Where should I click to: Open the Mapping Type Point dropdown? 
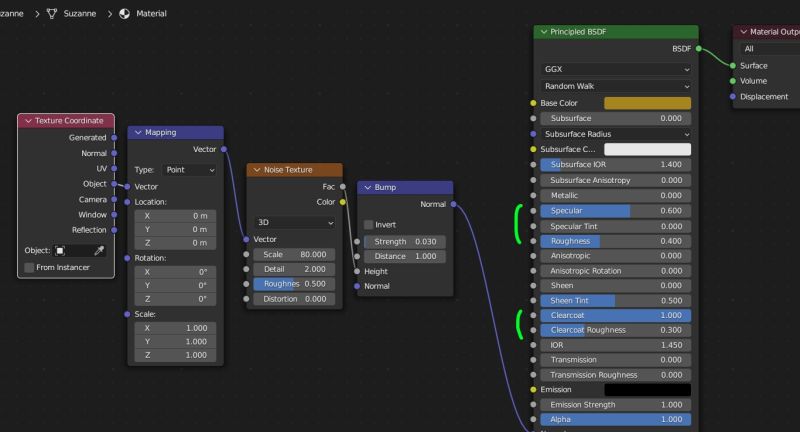point(189,170)
